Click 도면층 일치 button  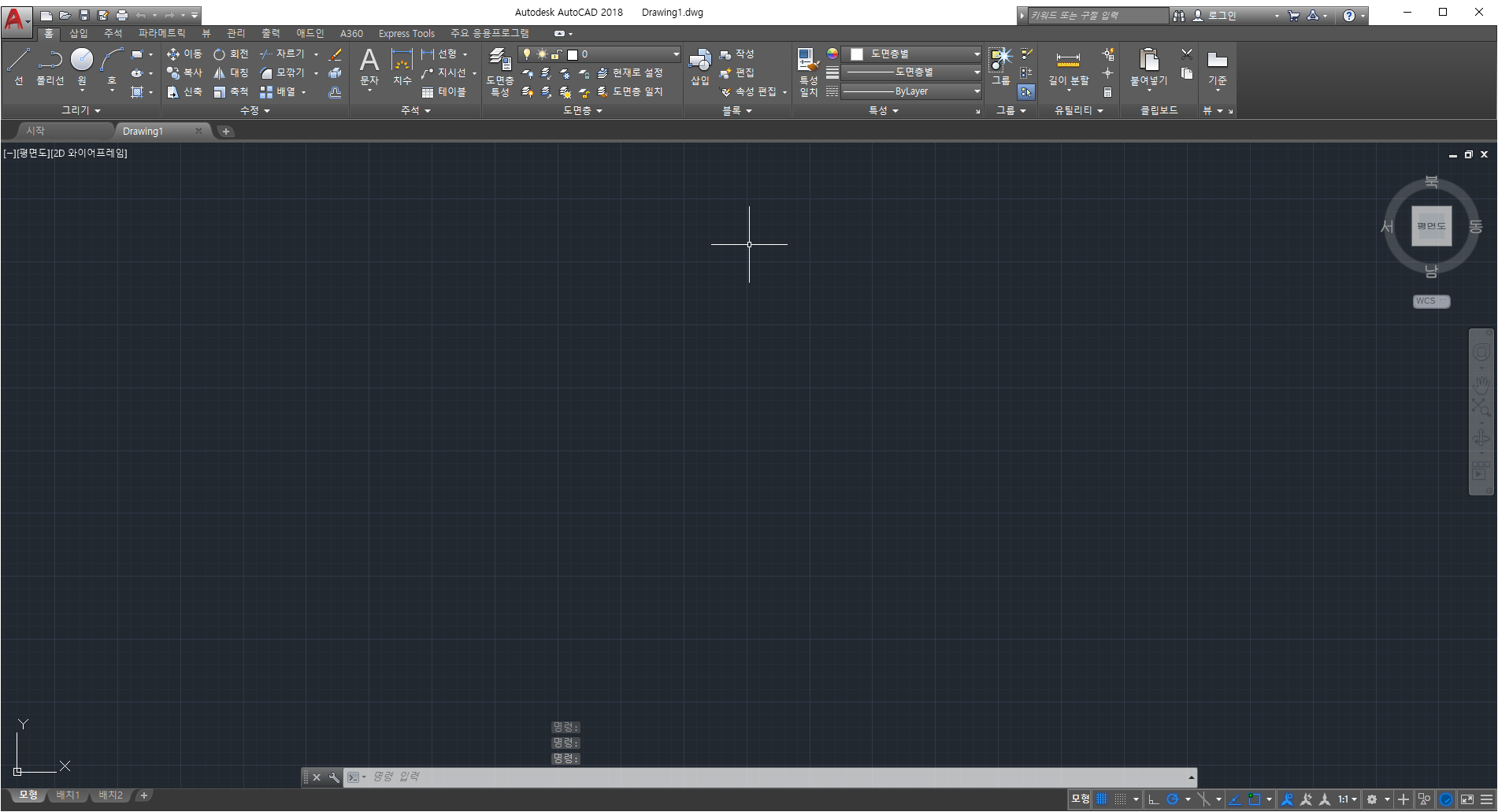point(630,92)
